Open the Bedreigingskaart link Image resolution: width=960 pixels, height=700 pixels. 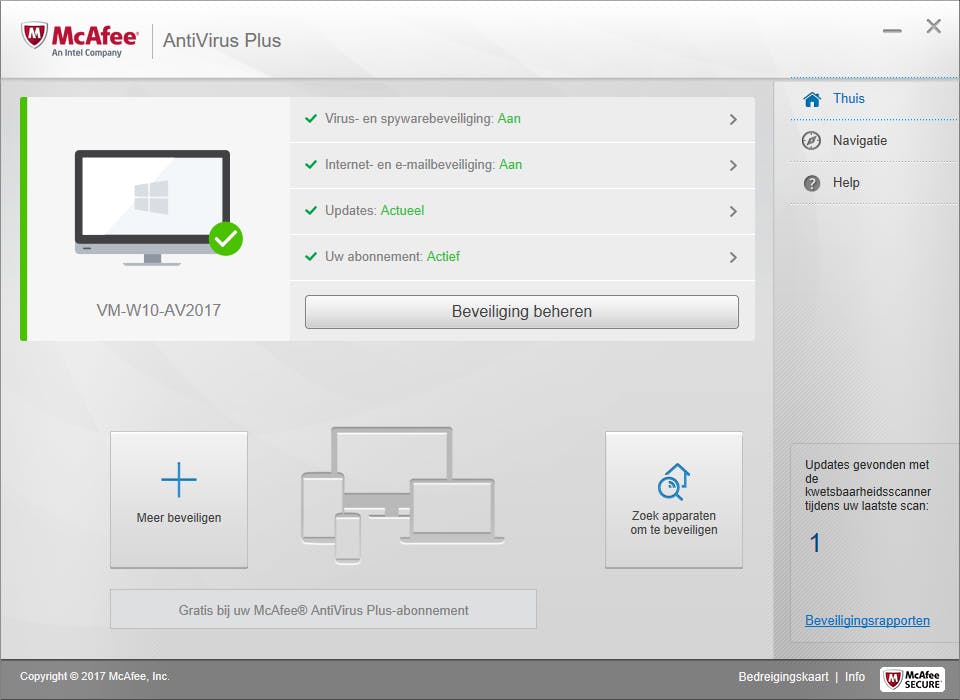pos(783,677)
